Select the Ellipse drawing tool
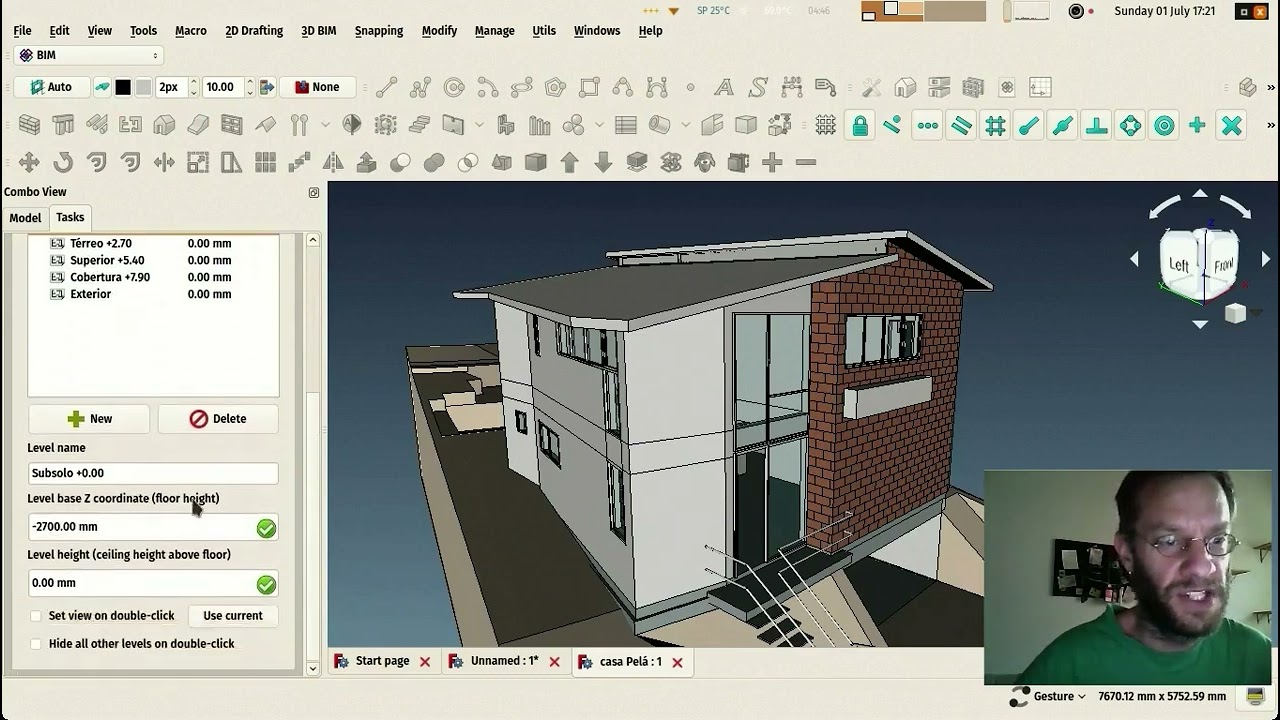This screenshot has height=720, width=1280. tap(521, 87)
